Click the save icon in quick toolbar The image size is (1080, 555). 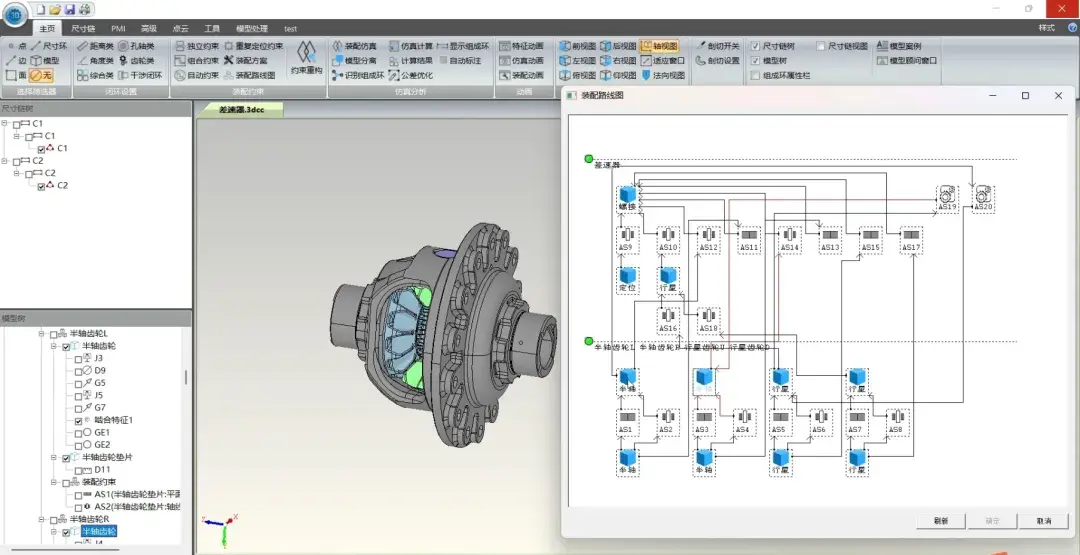(70, 9)
